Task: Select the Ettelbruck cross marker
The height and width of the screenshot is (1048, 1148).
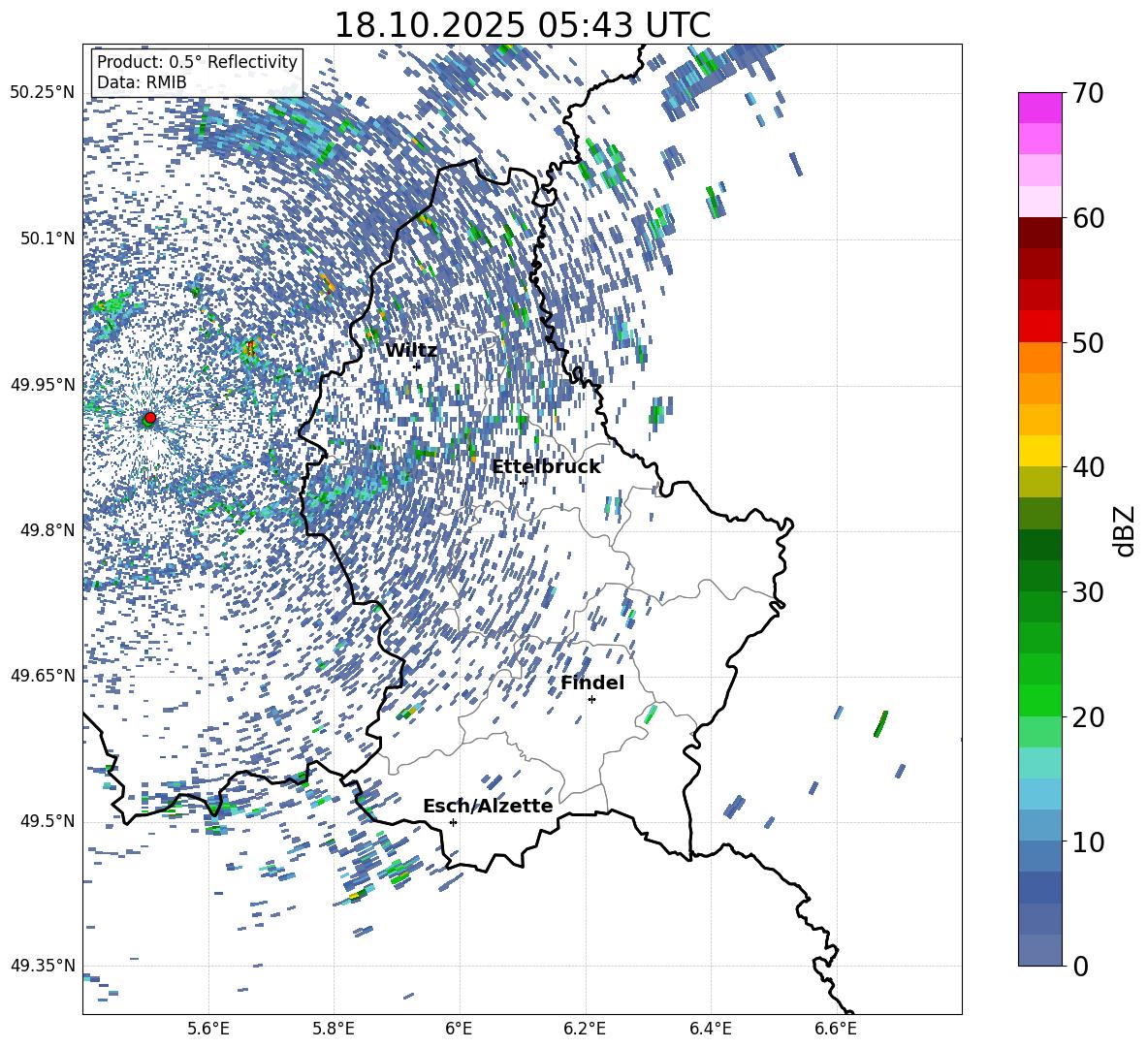Action: (x=524, y=483)
